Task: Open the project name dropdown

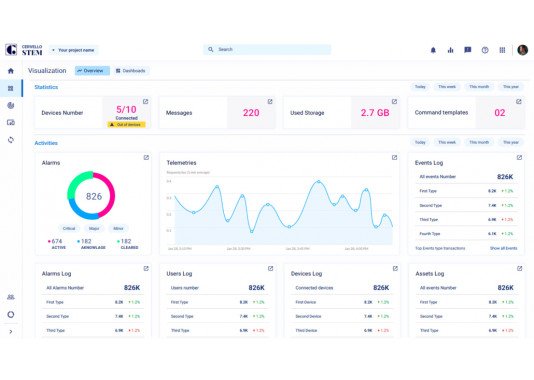Action: 74,50
